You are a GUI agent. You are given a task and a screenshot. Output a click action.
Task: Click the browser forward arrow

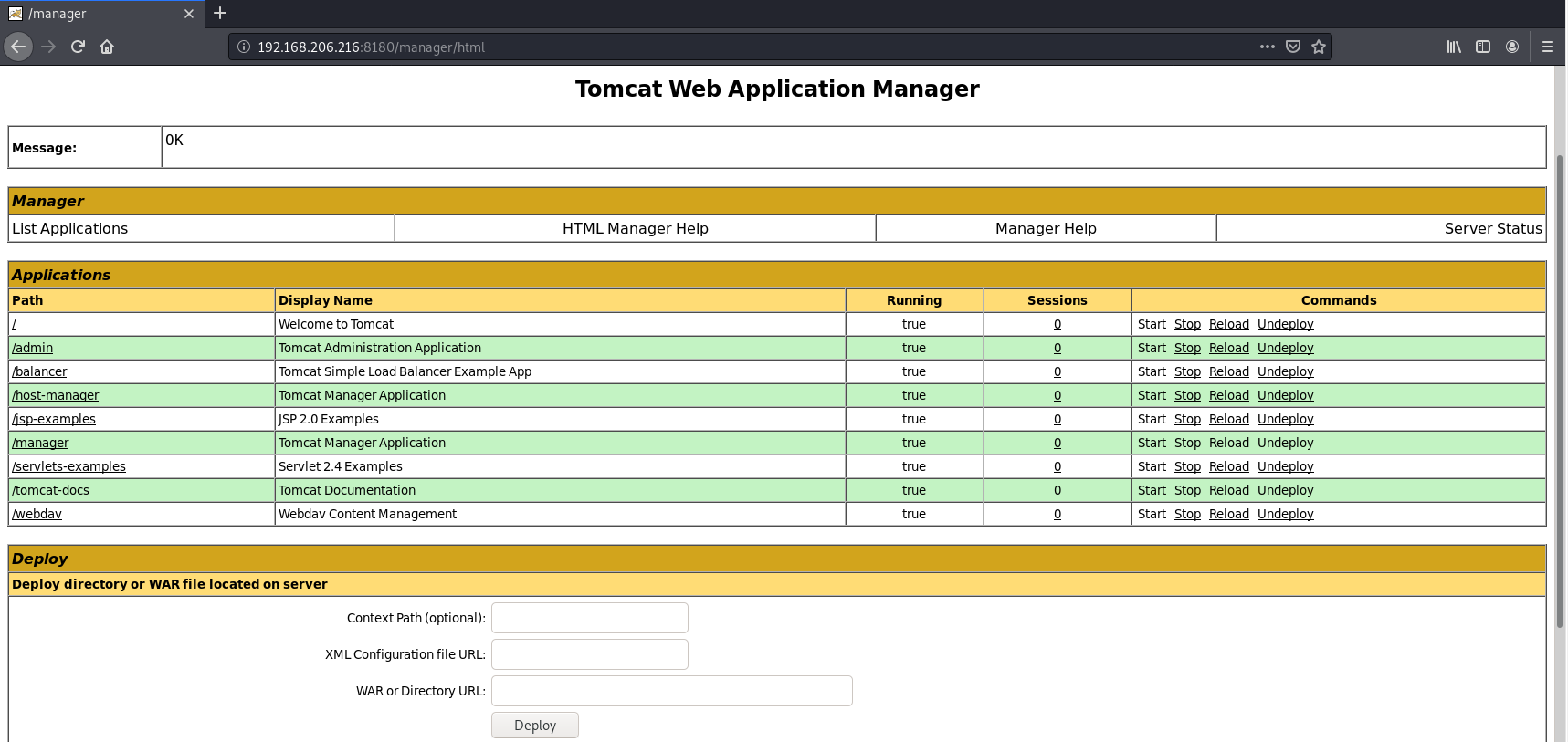[x=49, y=47]
